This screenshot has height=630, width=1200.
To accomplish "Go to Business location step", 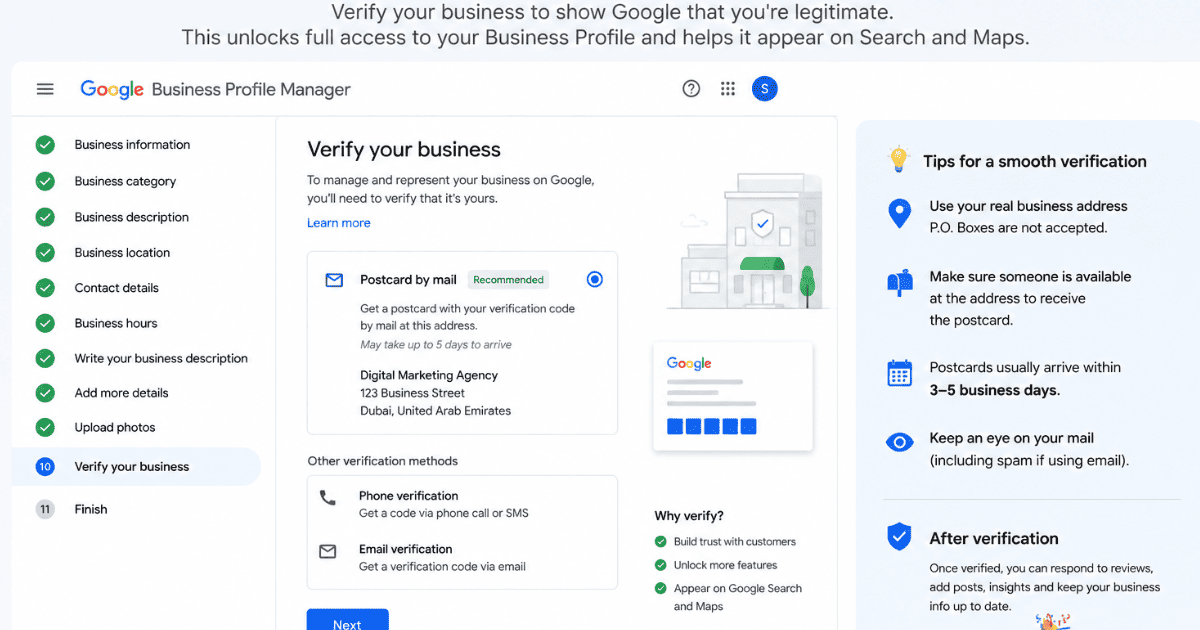I will click(x=122, y=253).
